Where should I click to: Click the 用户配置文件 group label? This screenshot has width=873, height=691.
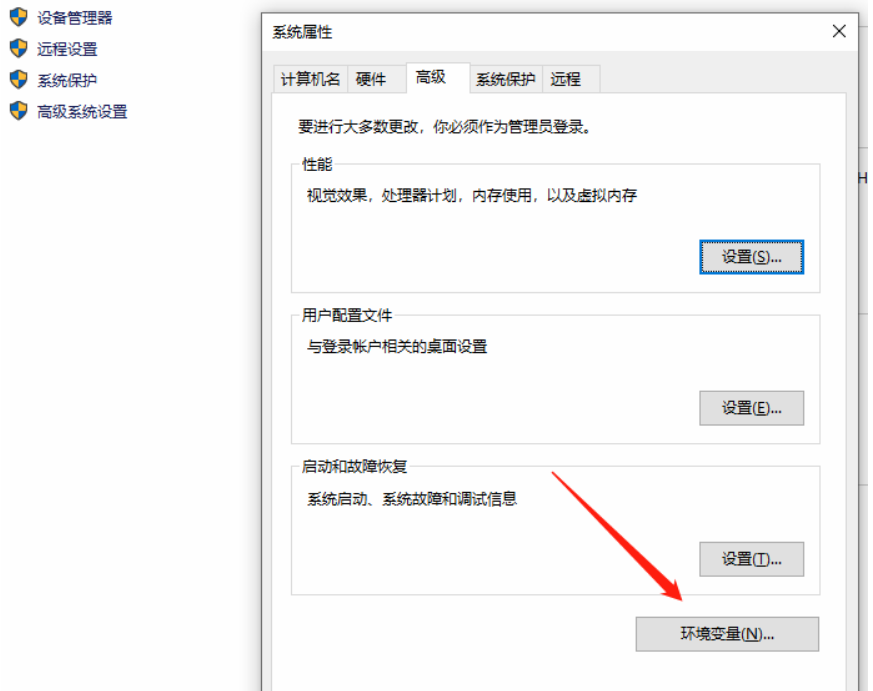(x=347, y=315)
